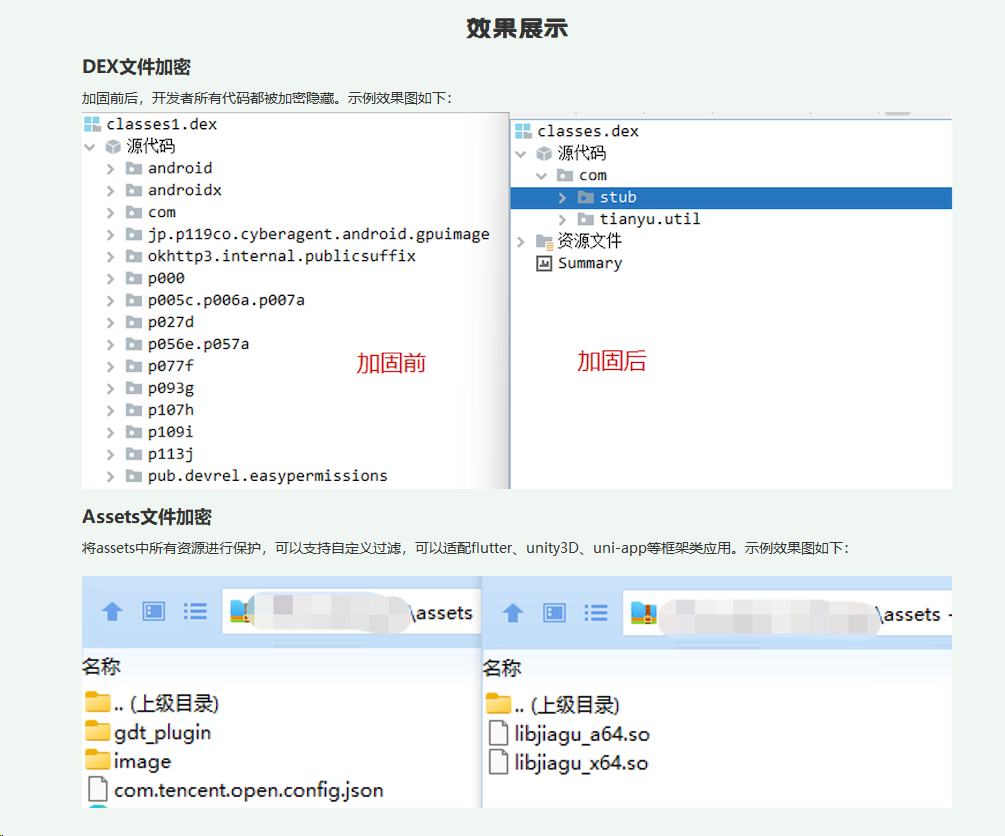Select the p093g package row
This screenshot has width=1005, height=836.
click(170, 389)
